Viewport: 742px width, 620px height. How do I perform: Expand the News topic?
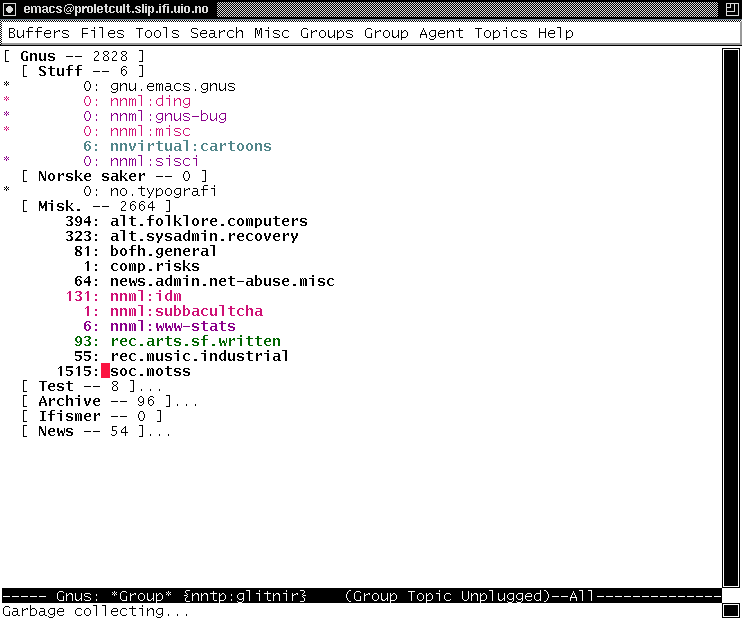click(x=96, y=432)
